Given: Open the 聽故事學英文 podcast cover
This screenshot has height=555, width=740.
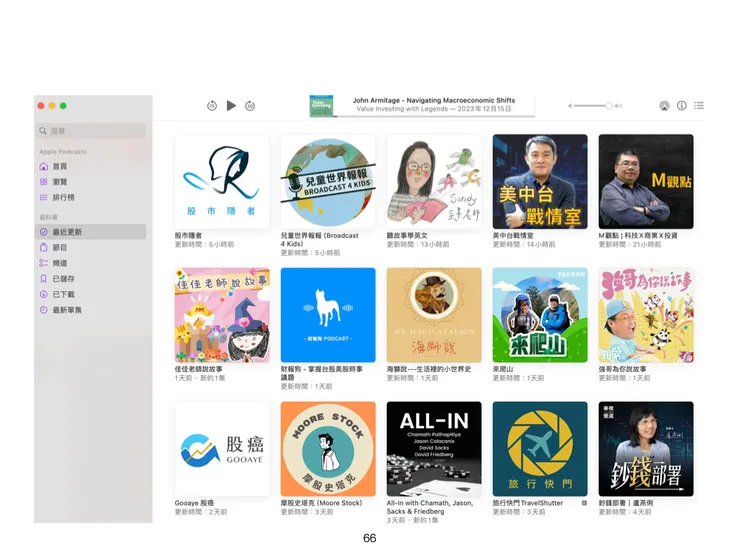Looking at the screenshot, I should coord(434,182).
